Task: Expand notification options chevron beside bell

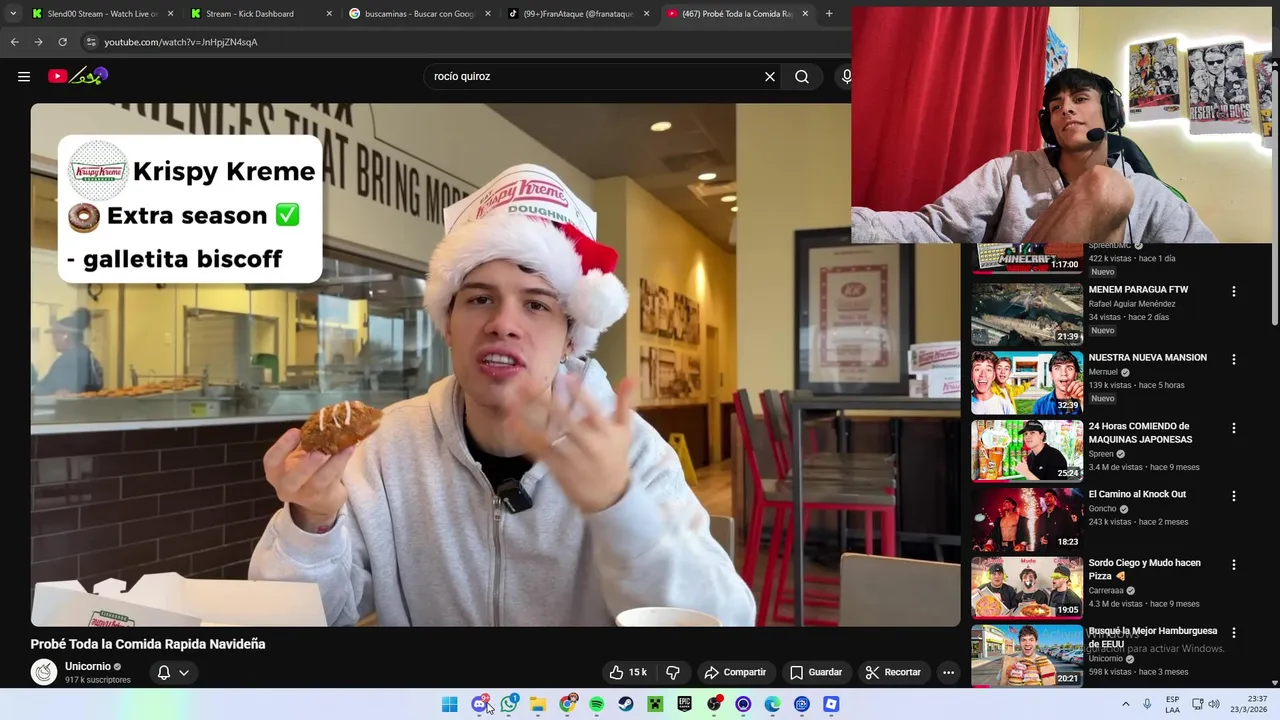Action: point(184,672)
